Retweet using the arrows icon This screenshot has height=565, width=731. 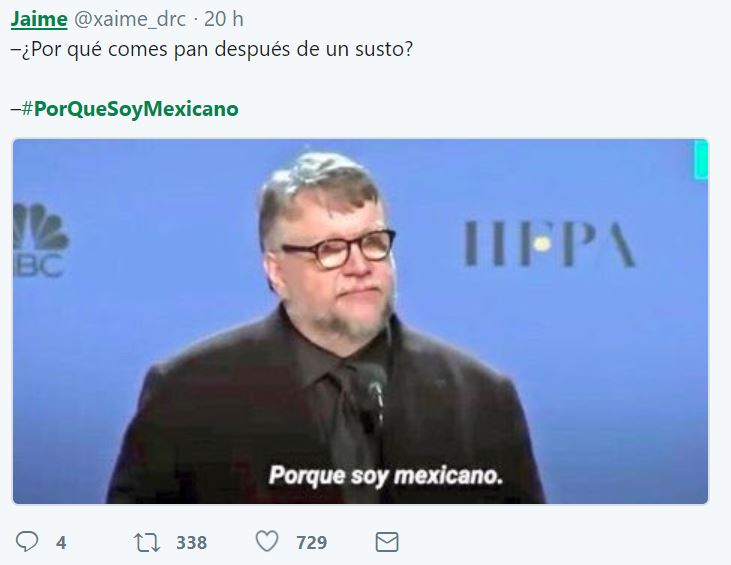(147, 543)
